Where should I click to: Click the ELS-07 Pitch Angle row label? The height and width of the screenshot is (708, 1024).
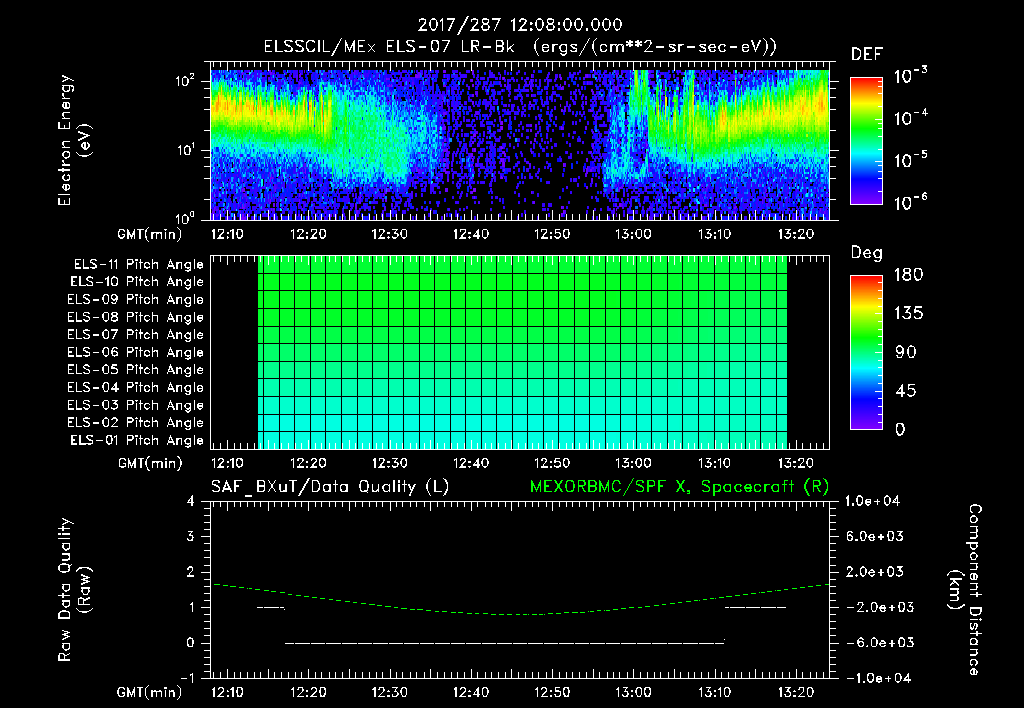(135, 334)
